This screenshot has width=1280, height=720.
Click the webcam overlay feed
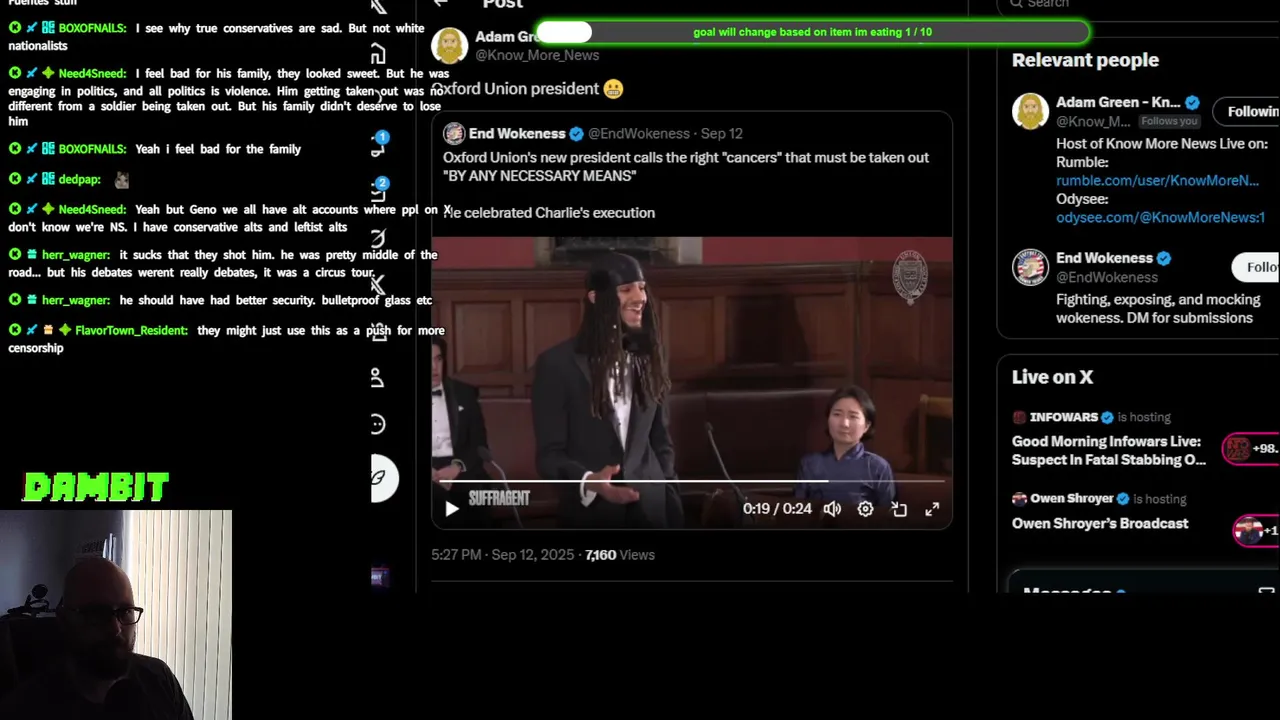tap(116, 615)
